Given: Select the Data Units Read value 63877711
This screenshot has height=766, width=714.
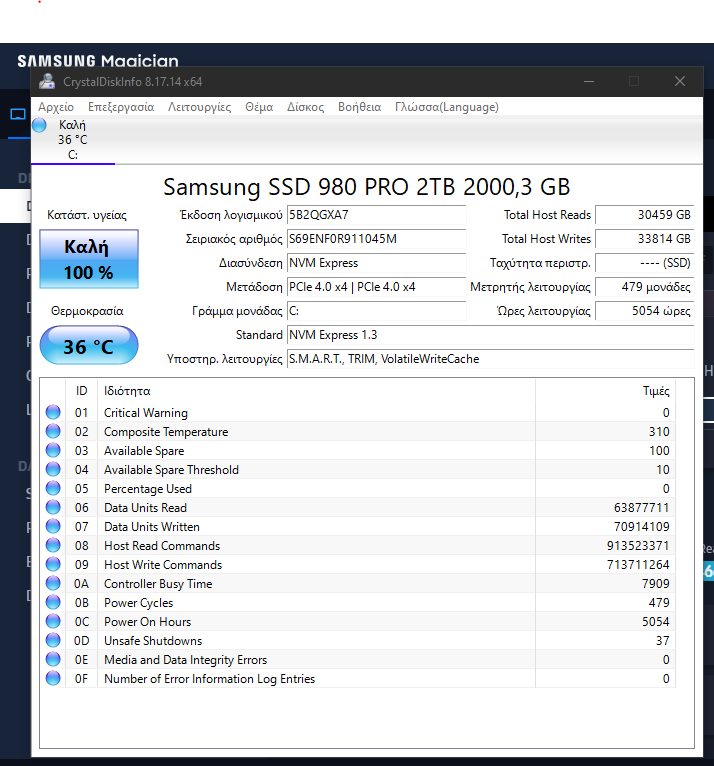Looking at the screenshot, I should [x=641, y=508].
